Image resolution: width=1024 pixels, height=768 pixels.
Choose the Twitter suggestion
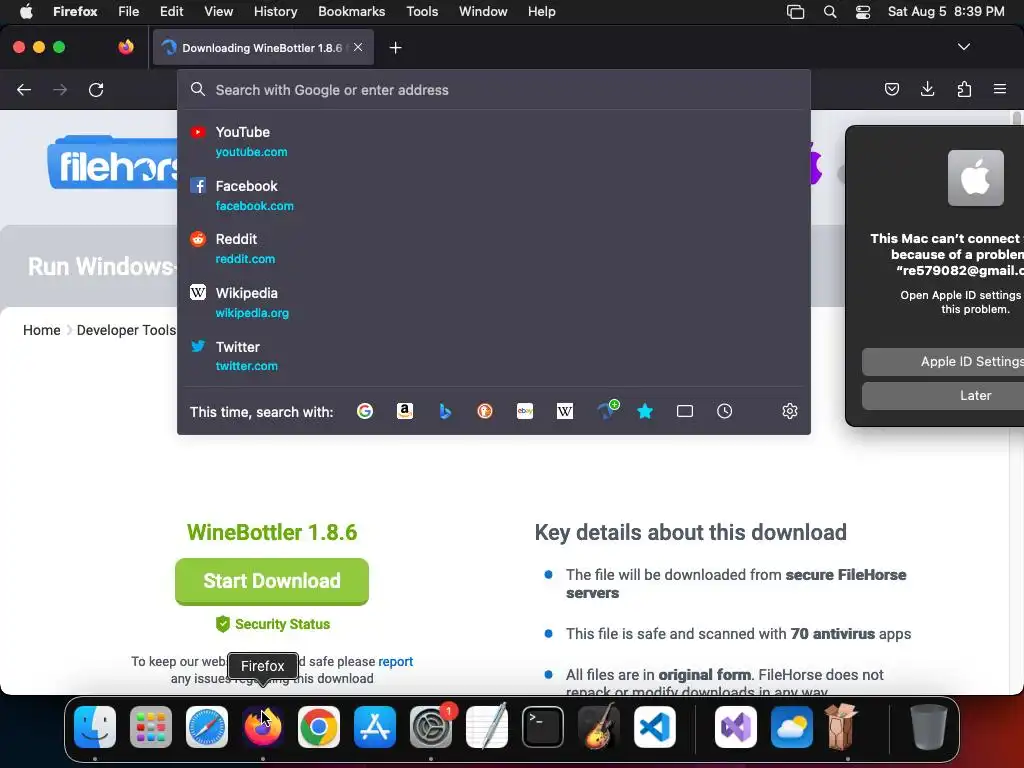pos(494,356)
